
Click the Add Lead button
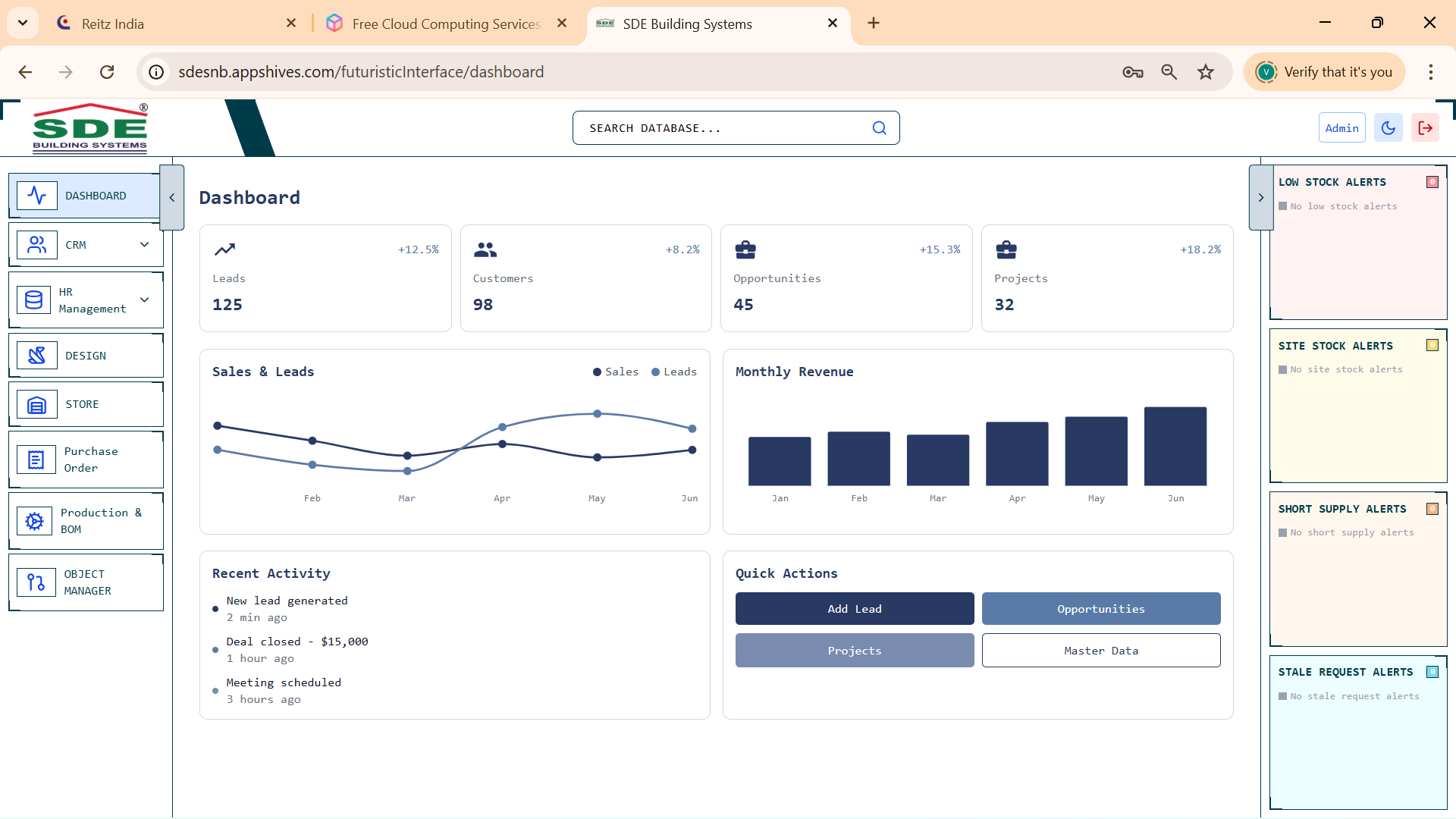point(855,609)
